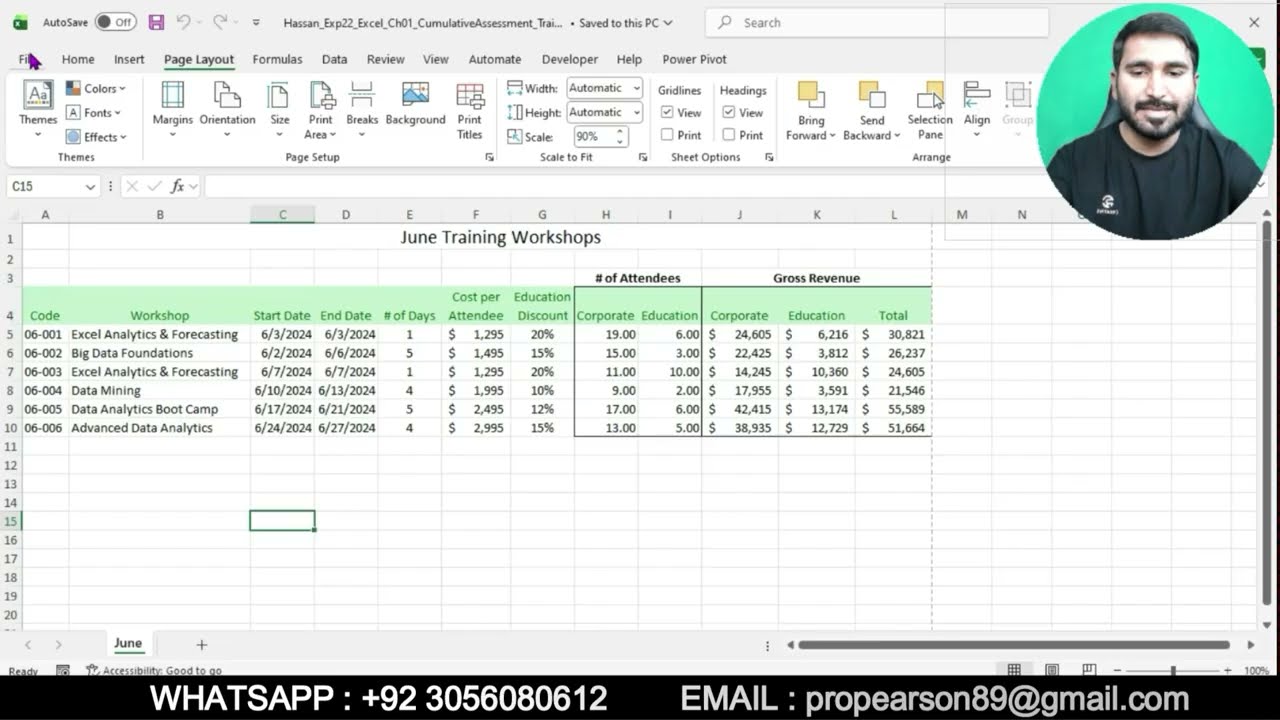Switch to Page Break Preview in status bar
Screen dimensions: 1280x720
click(x=1089, y=670)
